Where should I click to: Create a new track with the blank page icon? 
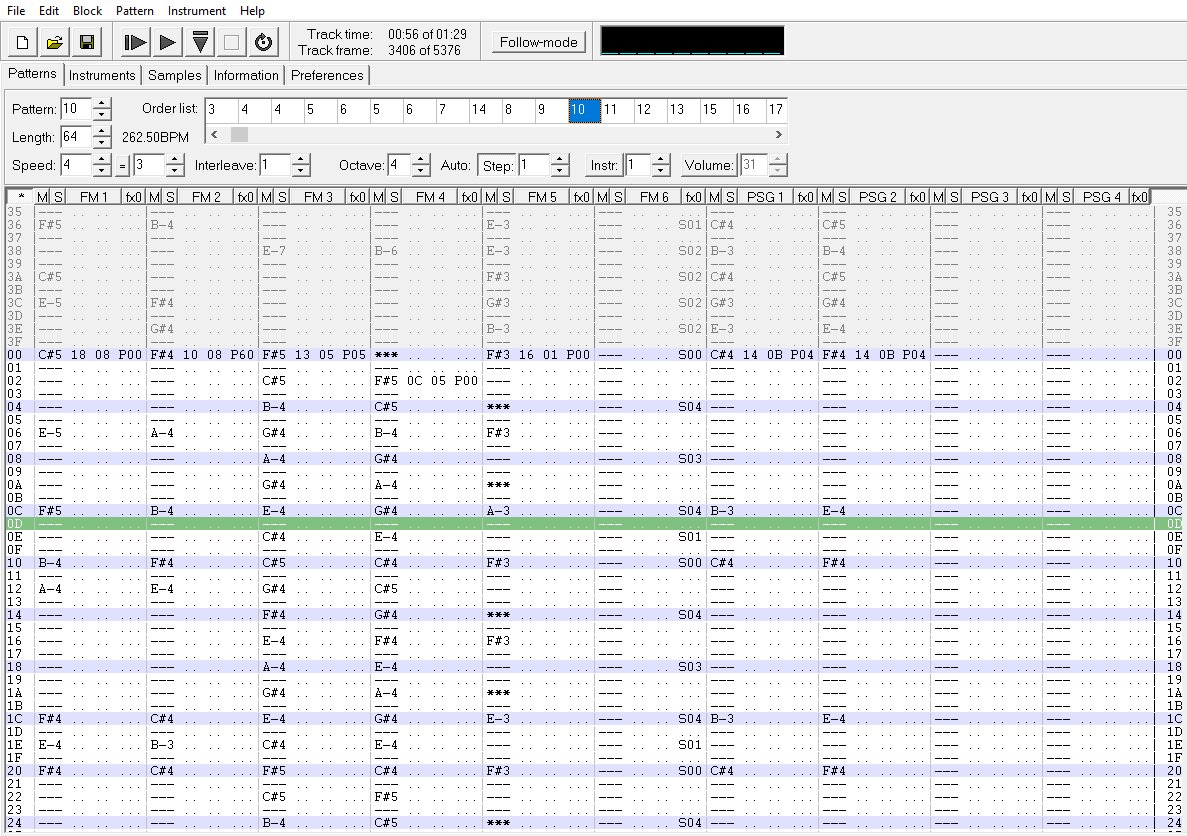click(23, 42)
